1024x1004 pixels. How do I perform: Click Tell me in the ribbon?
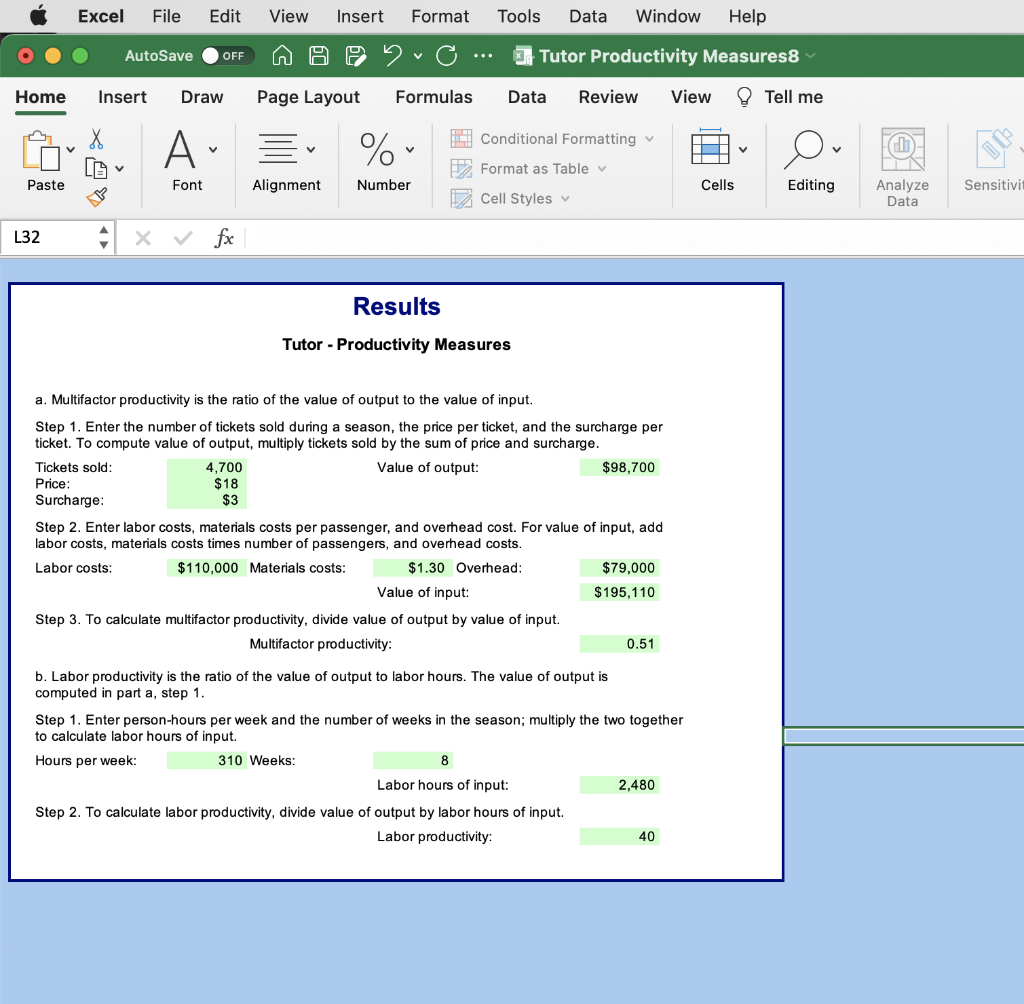coord(793,97)
